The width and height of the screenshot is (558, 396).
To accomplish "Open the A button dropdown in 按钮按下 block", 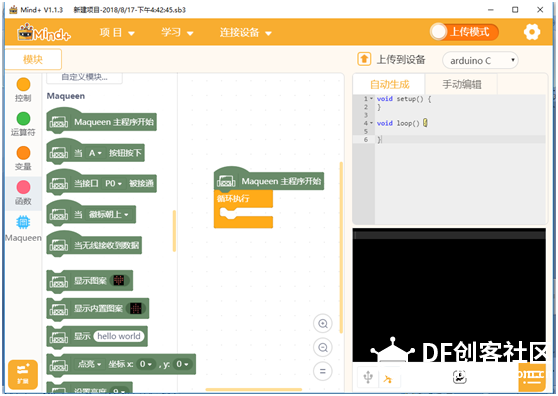I will pyautogui.click(x=95, y=153).
